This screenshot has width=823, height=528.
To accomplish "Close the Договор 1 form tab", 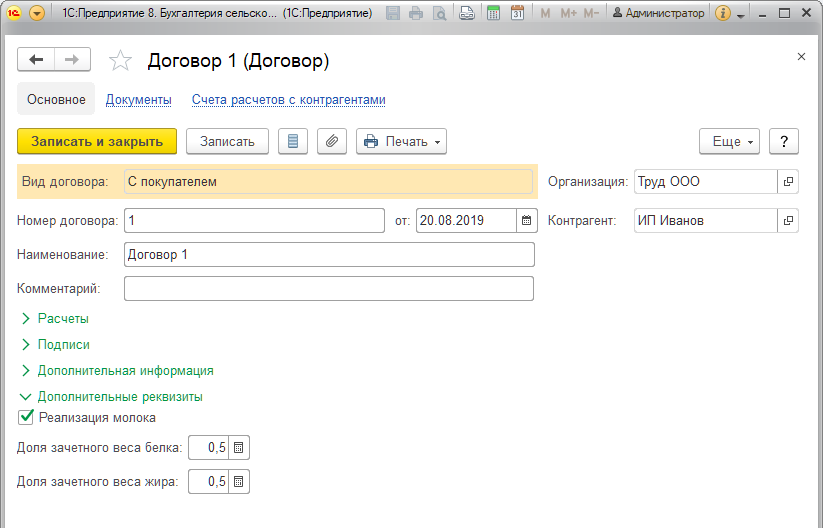I will point(801,57).
